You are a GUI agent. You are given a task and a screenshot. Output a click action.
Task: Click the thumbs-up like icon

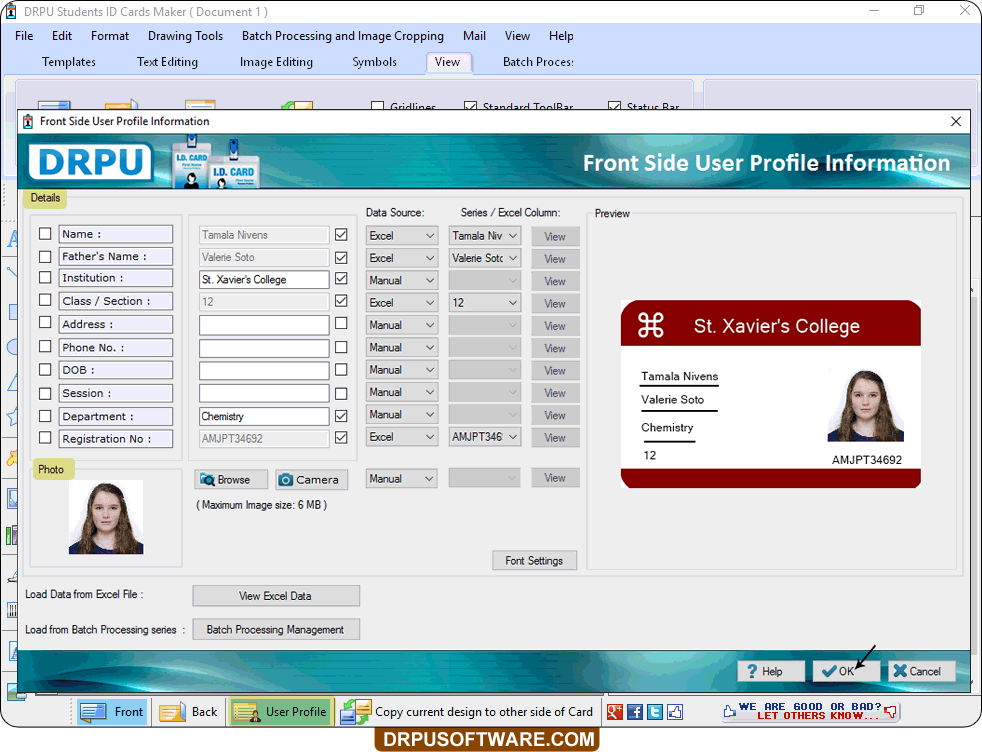coord(675,712)
